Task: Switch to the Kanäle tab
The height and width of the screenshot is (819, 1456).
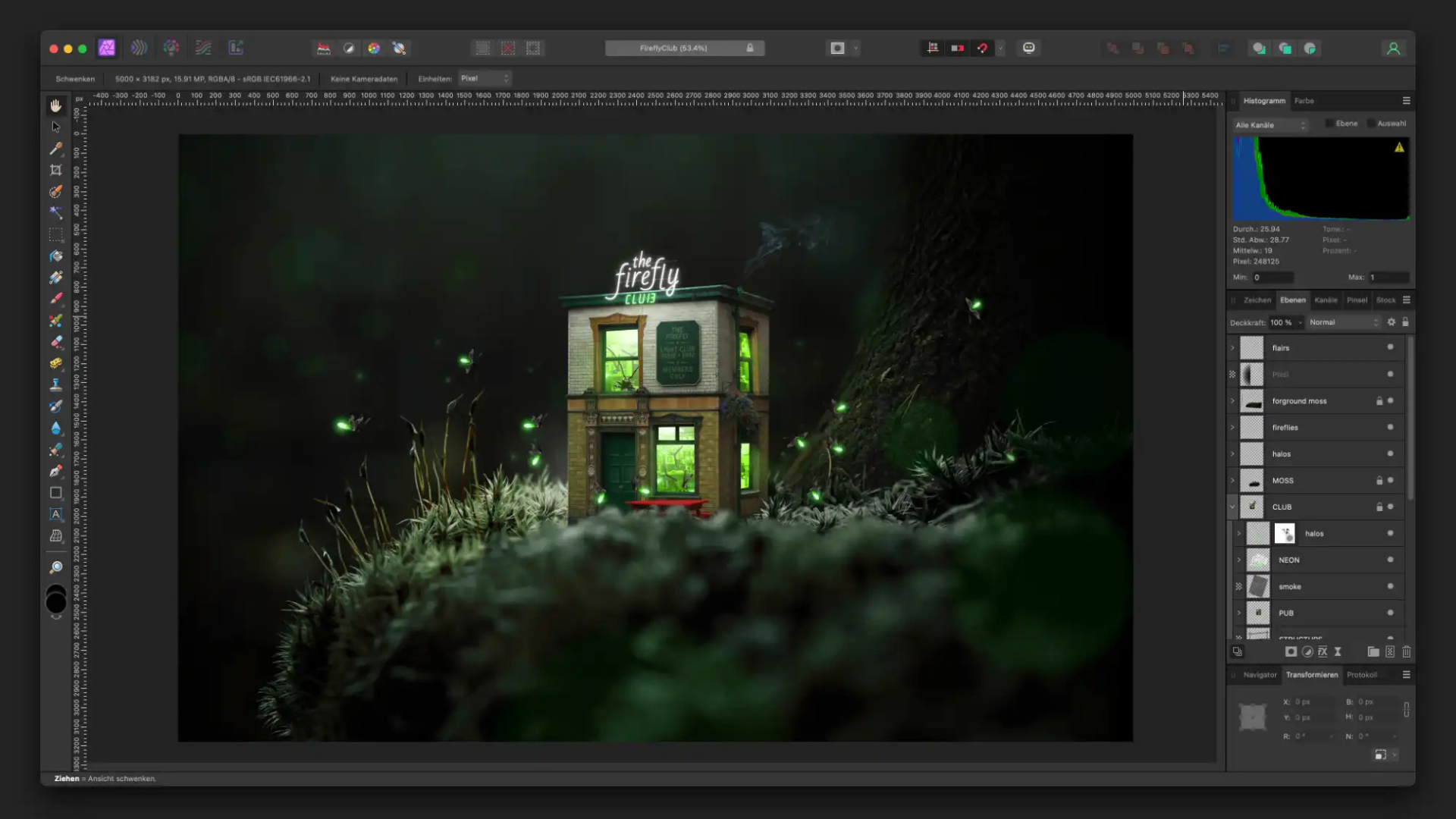Action: 1326,300
